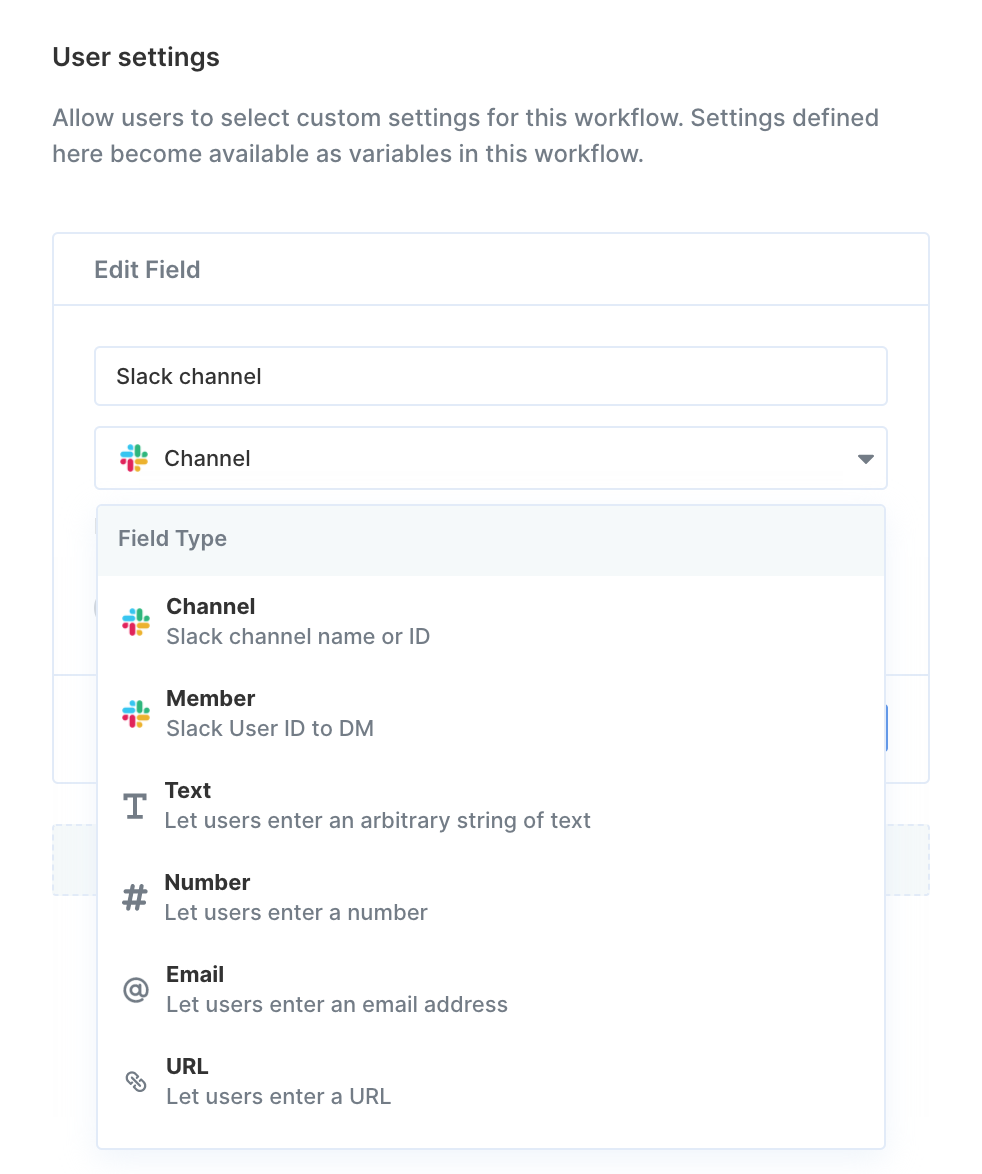Click the Slack logo beside the Channel option
This screenshot has height=1174, width=982.
click(135, 622)
